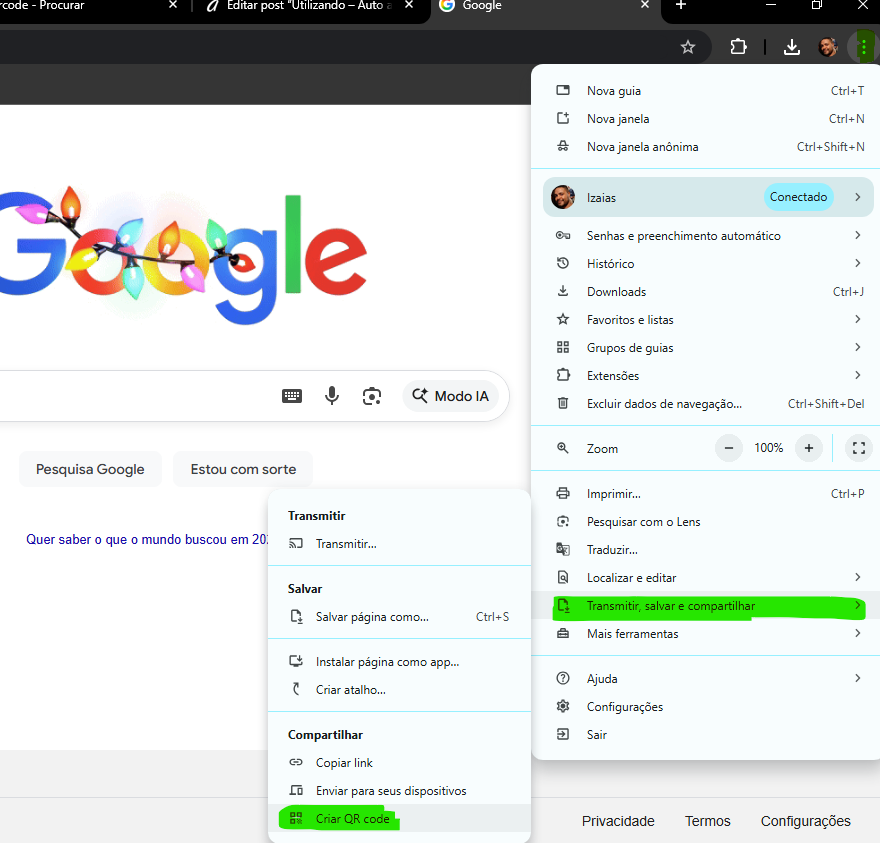Click the fullscreen icon beside zoom

pyautogui.click(x=858, y=448)
